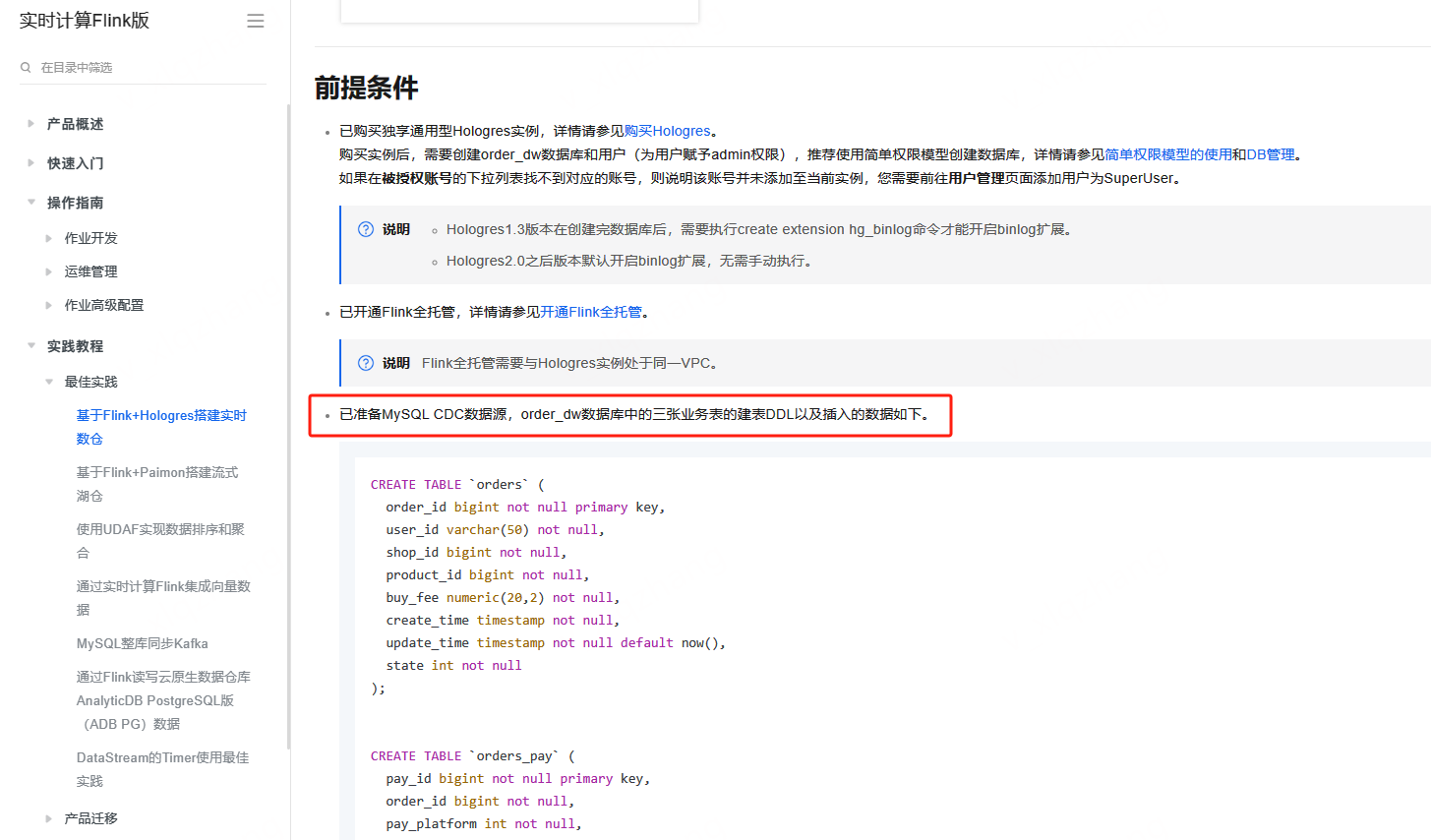This screenshot has width=1431, height=840.
Task: Expand the 产品迁移 subsection arrow
Action: 49,818
